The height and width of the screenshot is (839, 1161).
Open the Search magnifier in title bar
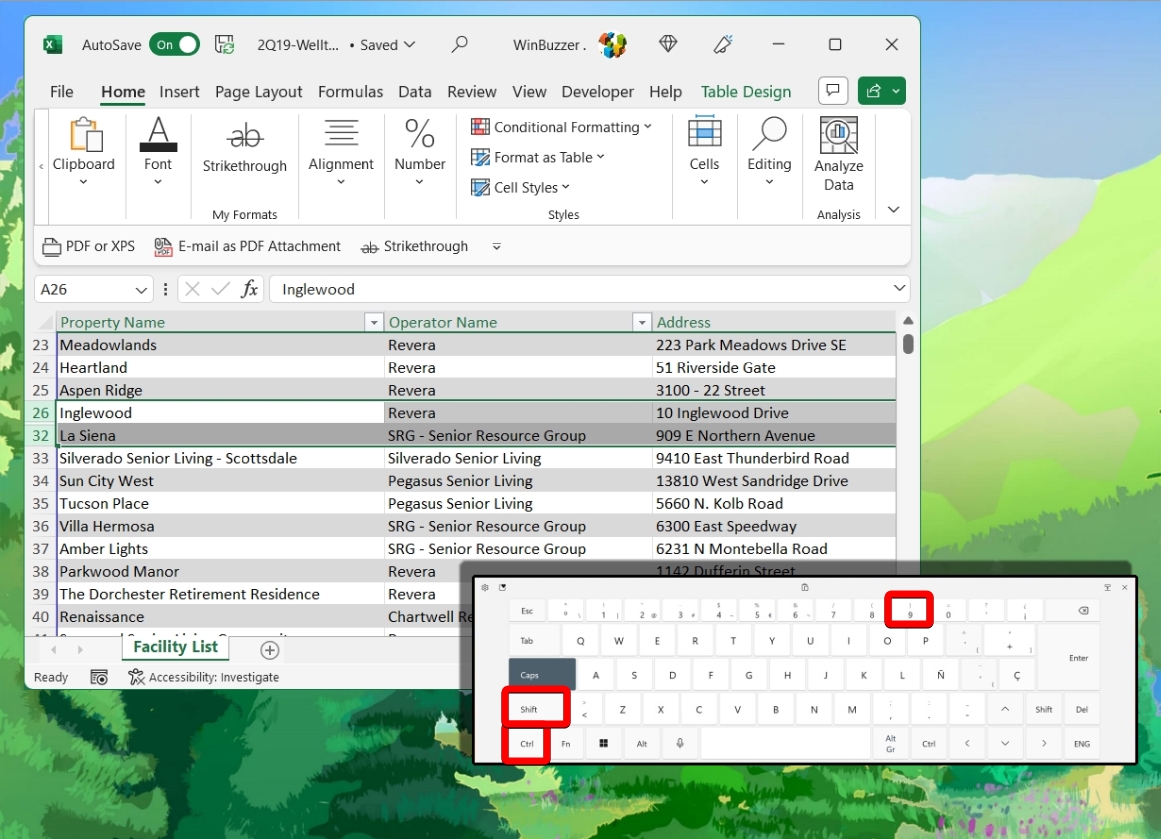(459, 44)
